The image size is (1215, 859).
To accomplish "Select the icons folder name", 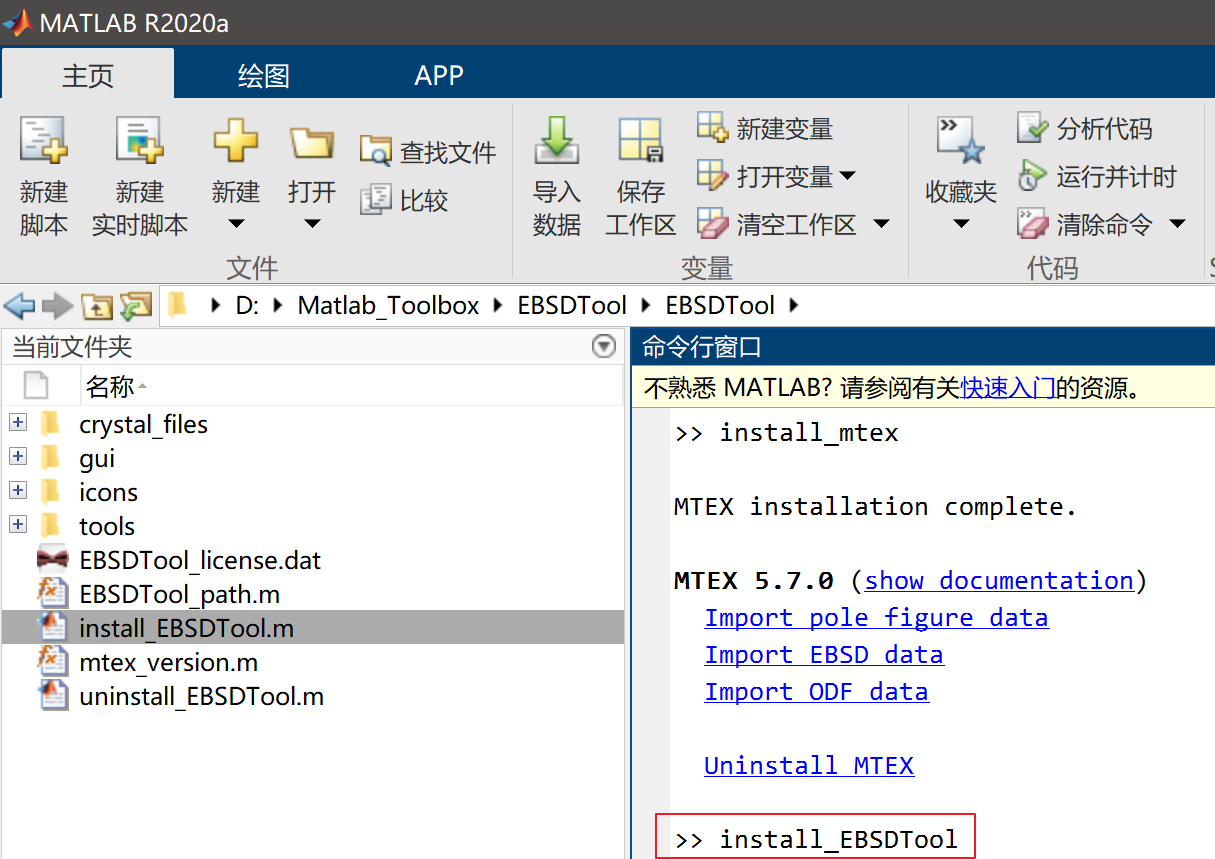I will pos(108,492).
